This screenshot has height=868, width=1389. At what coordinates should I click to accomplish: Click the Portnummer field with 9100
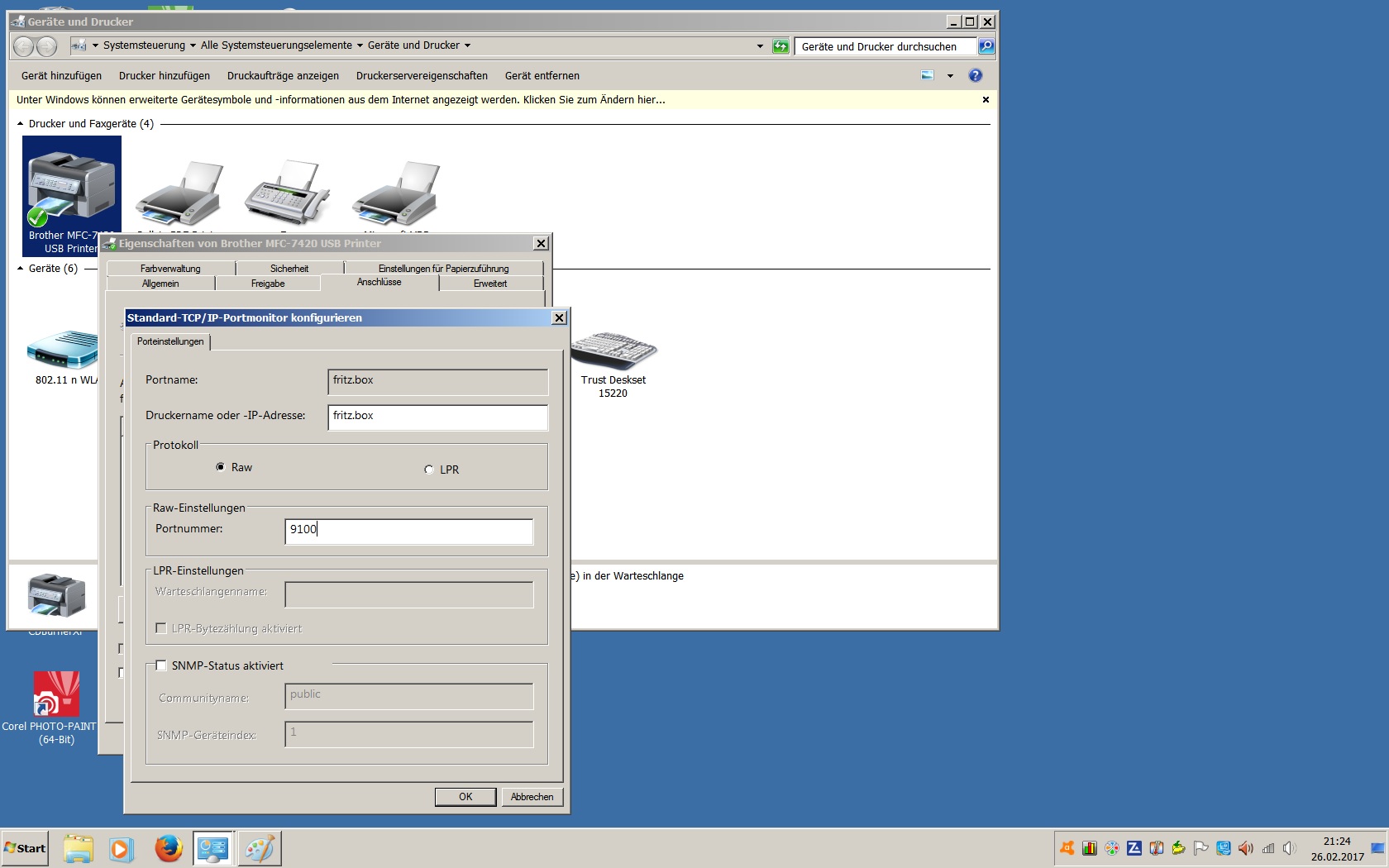pos(409,532)
